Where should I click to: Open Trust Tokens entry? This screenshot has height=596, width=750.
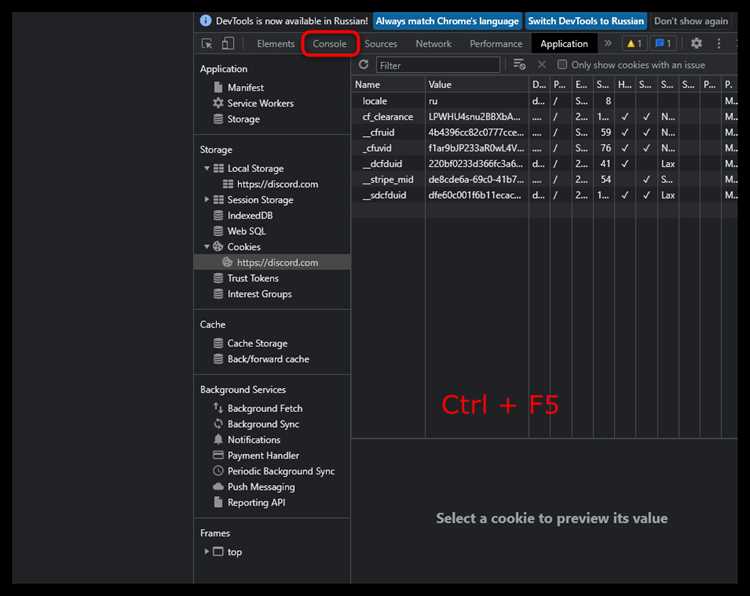pyautogui.click(x=246, y=278)
